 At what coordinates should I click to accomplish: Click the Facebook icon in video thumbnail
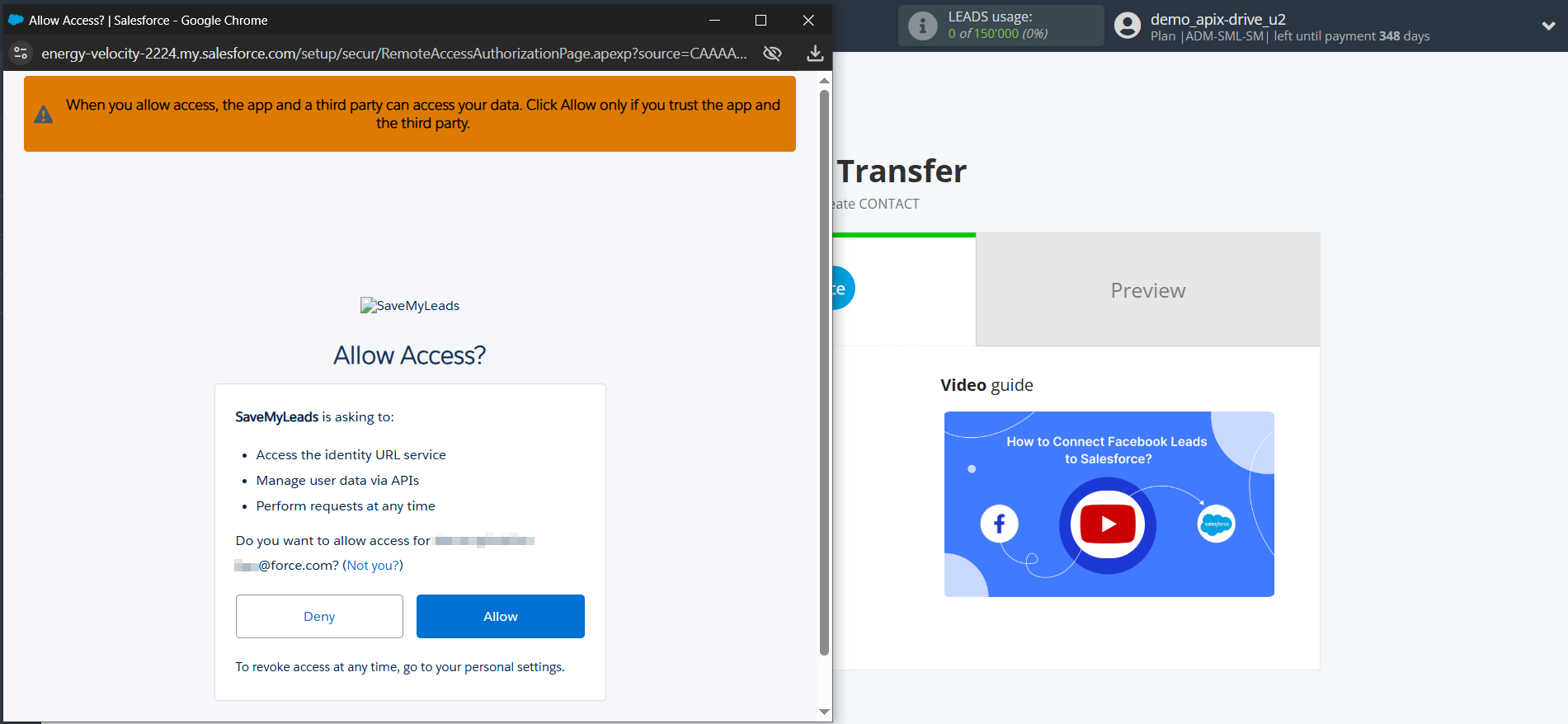(999, 524)
